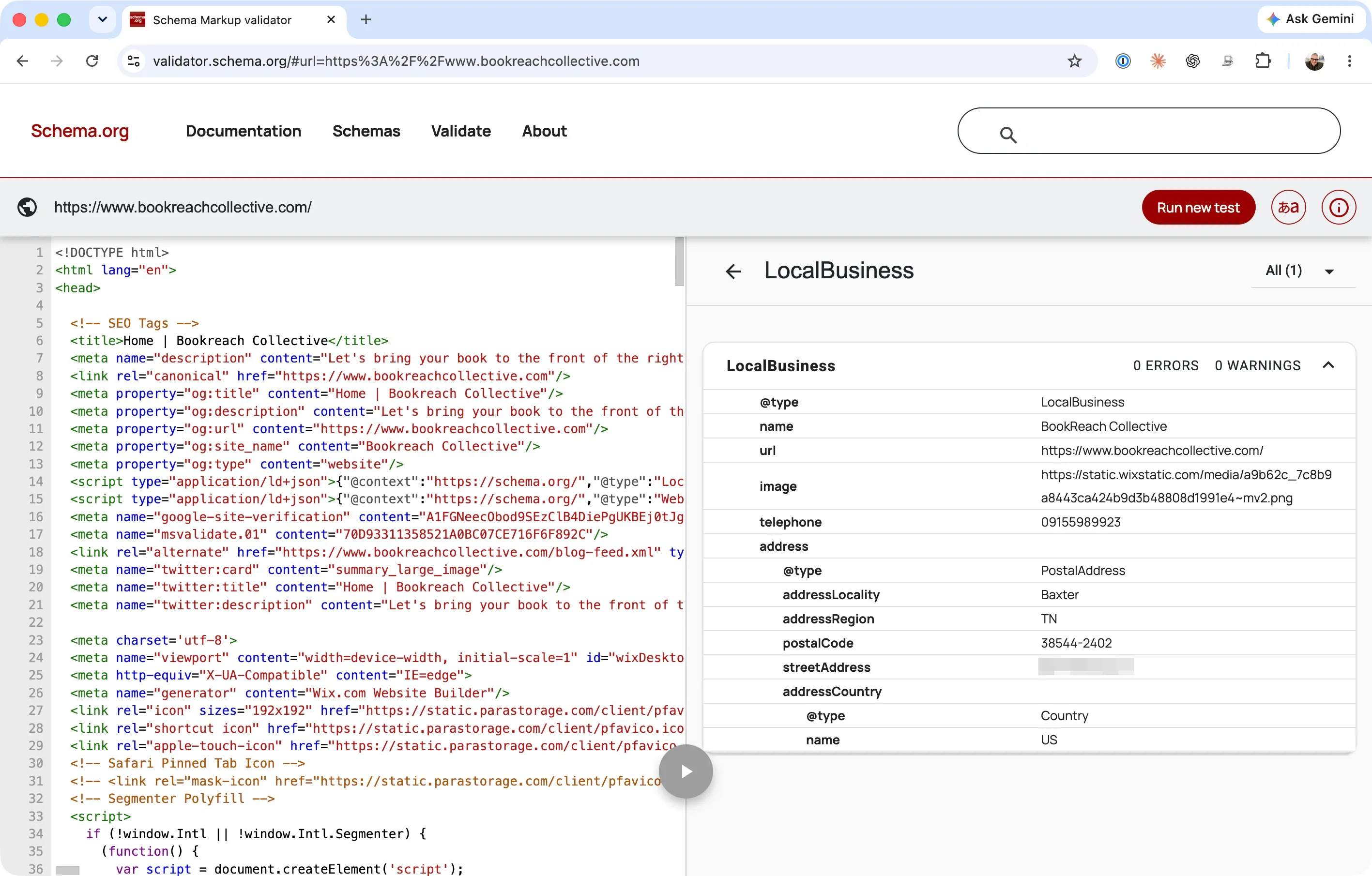Viewport: 1372px width, 876px height.
Task: Open the Schemas menu
Action: (x=366, y=131)
